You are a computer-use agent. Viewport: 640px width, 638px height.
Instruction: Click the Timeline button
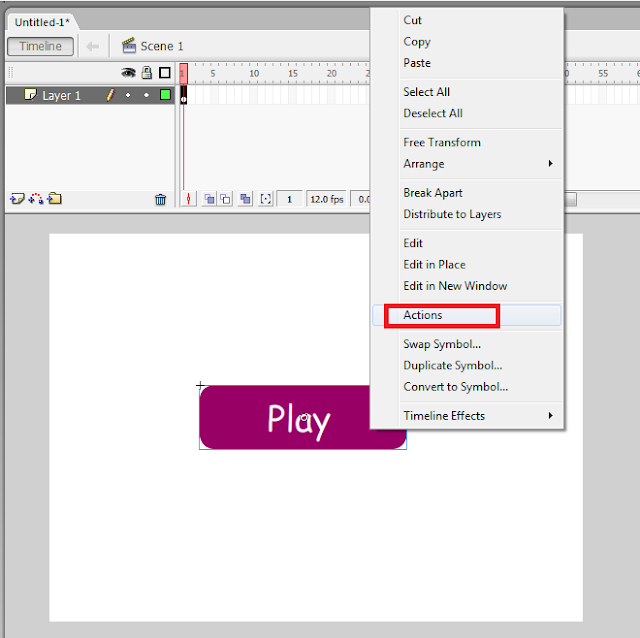[x=40, y=46]
